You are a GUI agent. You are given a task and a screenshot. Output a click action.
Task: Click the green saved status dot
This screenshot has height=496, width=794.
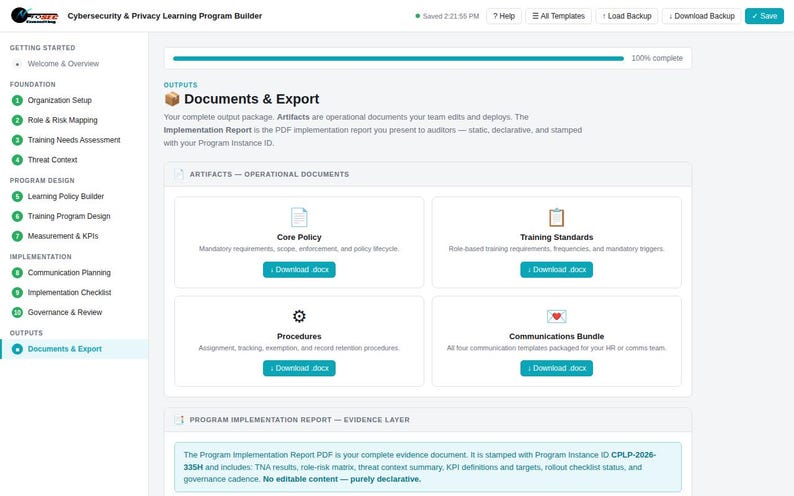point(418,16)
